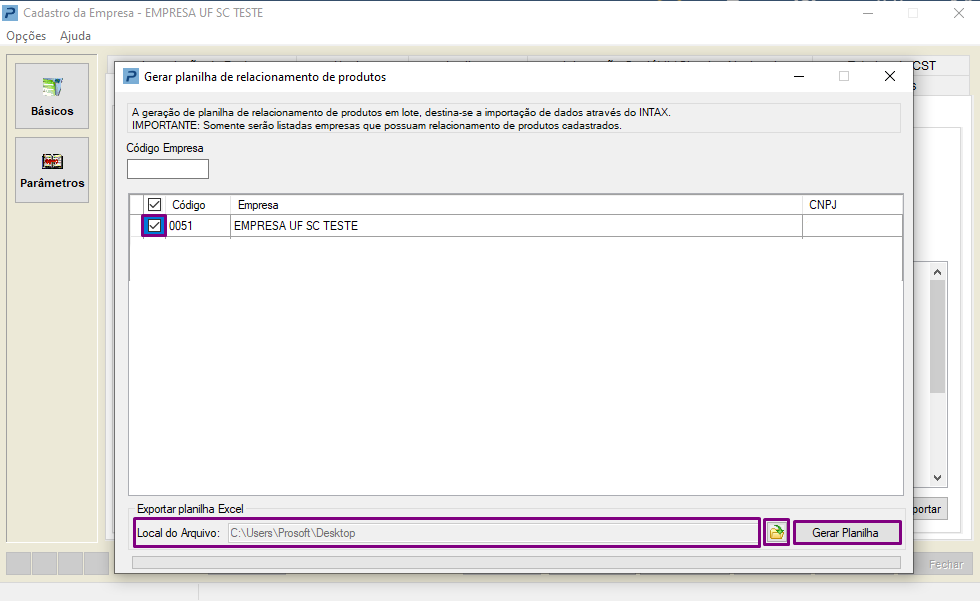Click the scroll-down arrow on the background panel
This screenshot has height=601, width=980.
tap(937, 478)
